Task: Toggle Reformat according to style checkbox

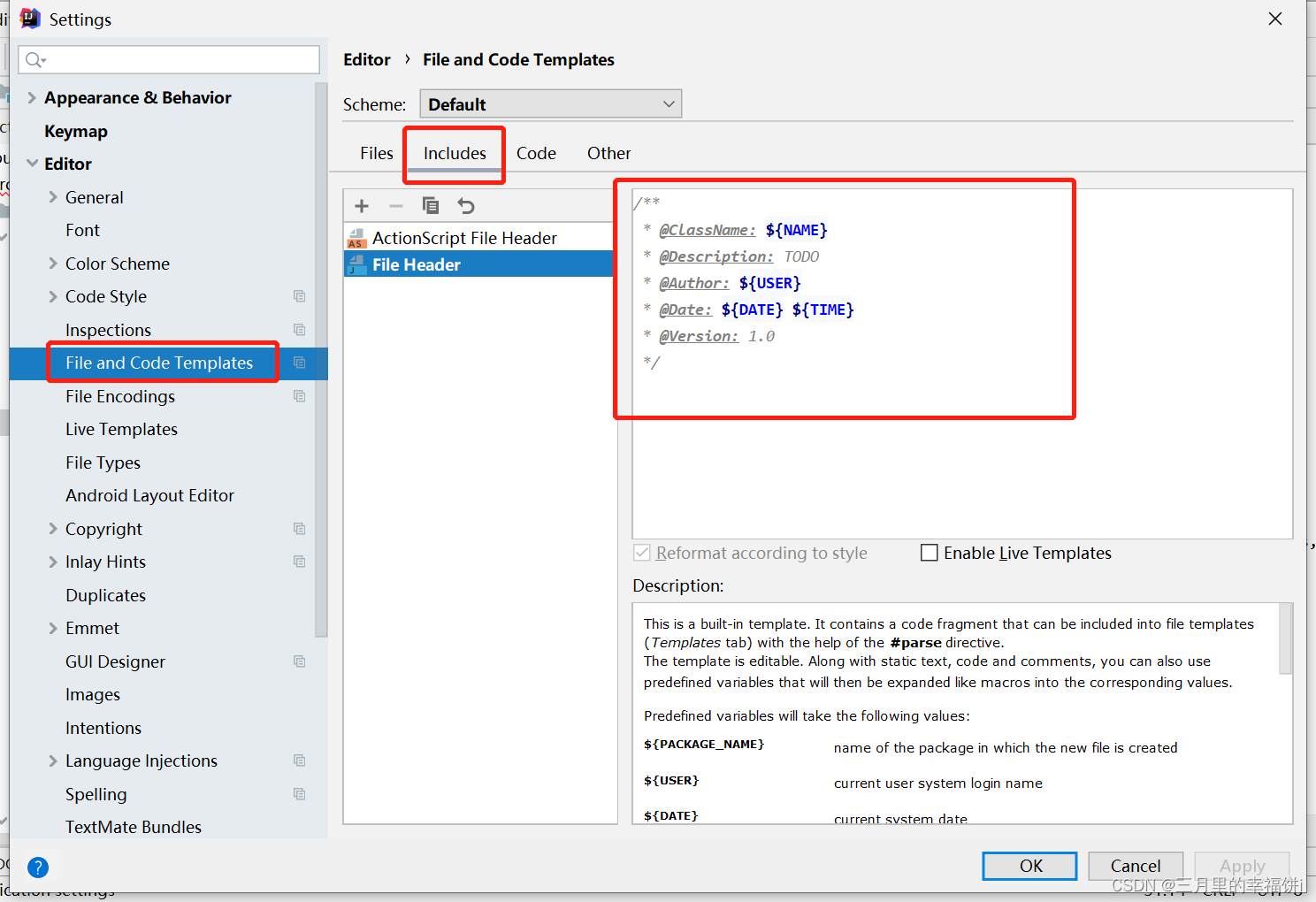Action: [x=642, y=553]
